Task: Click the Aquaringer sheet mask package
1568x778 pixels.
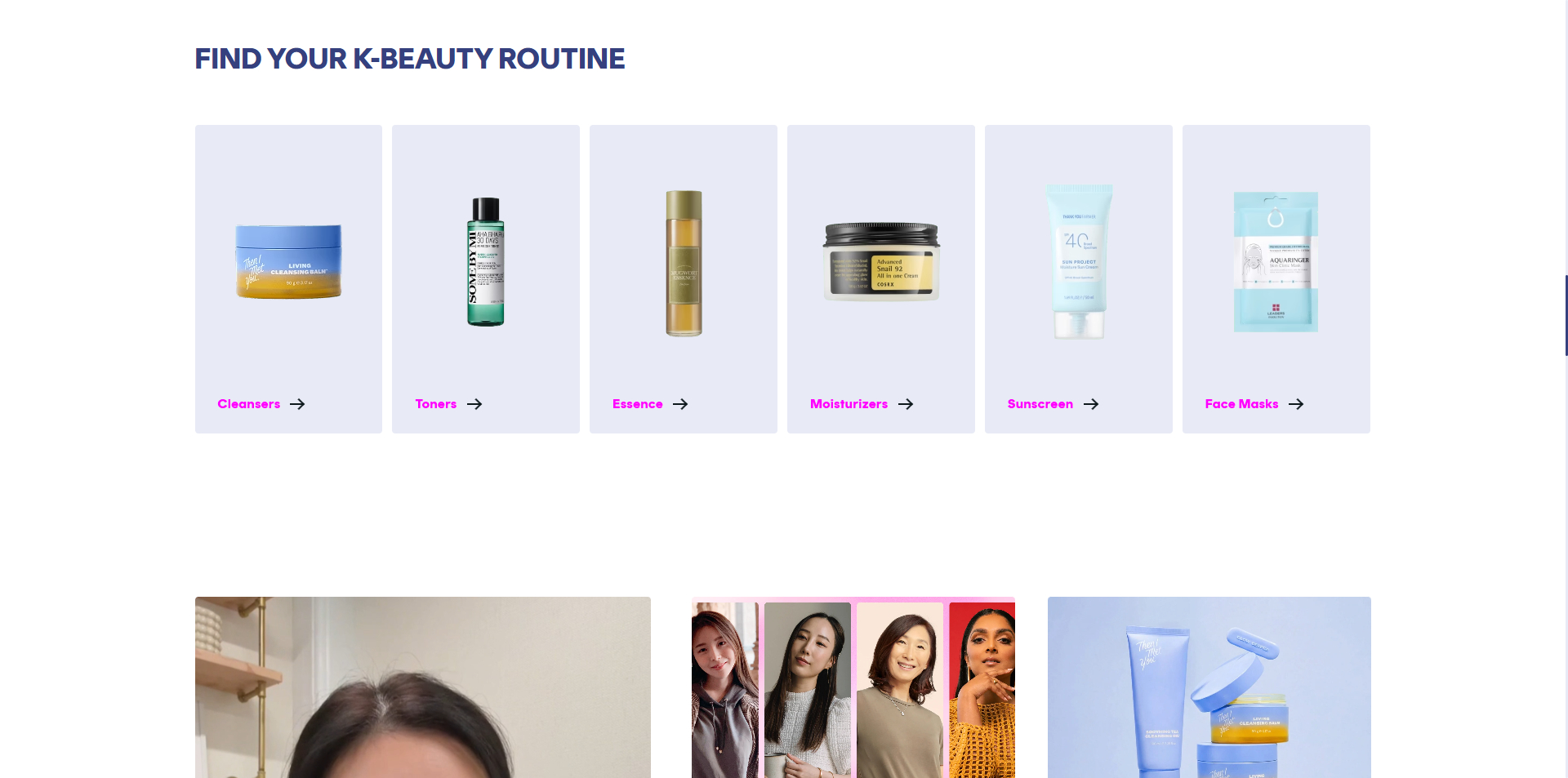Action: pyautogui.click(x=1276, y=261)
